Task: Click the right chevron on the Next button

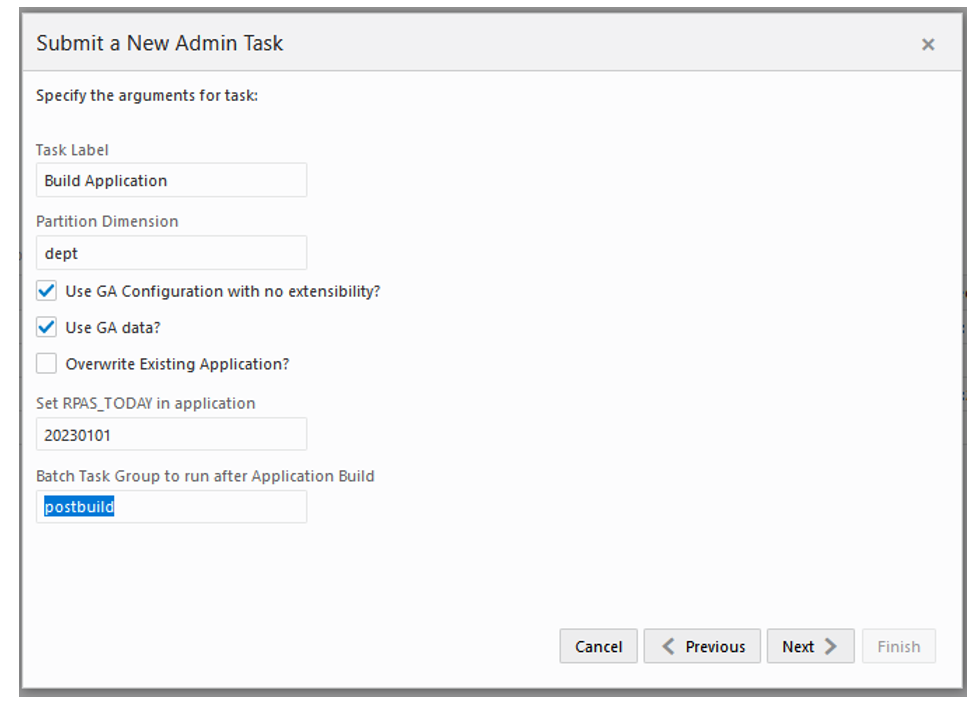Action: (832, 646)
